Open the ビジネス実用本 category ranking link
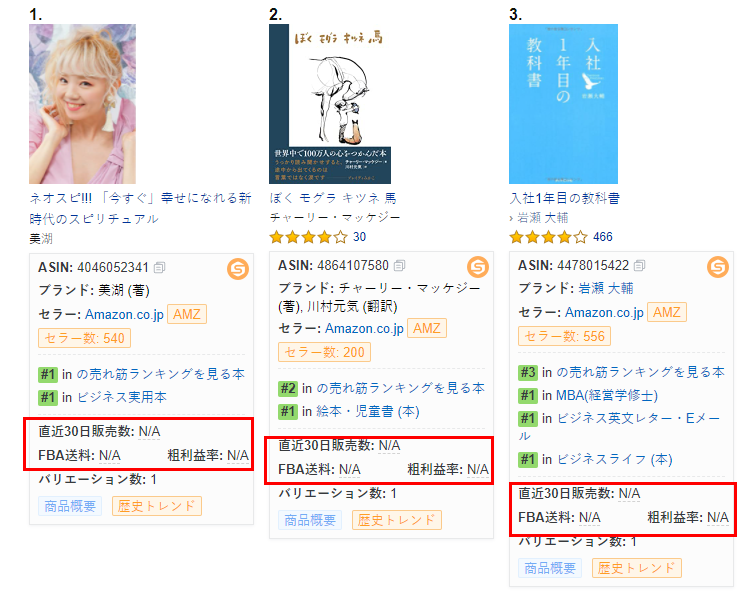 coord(122,397)
